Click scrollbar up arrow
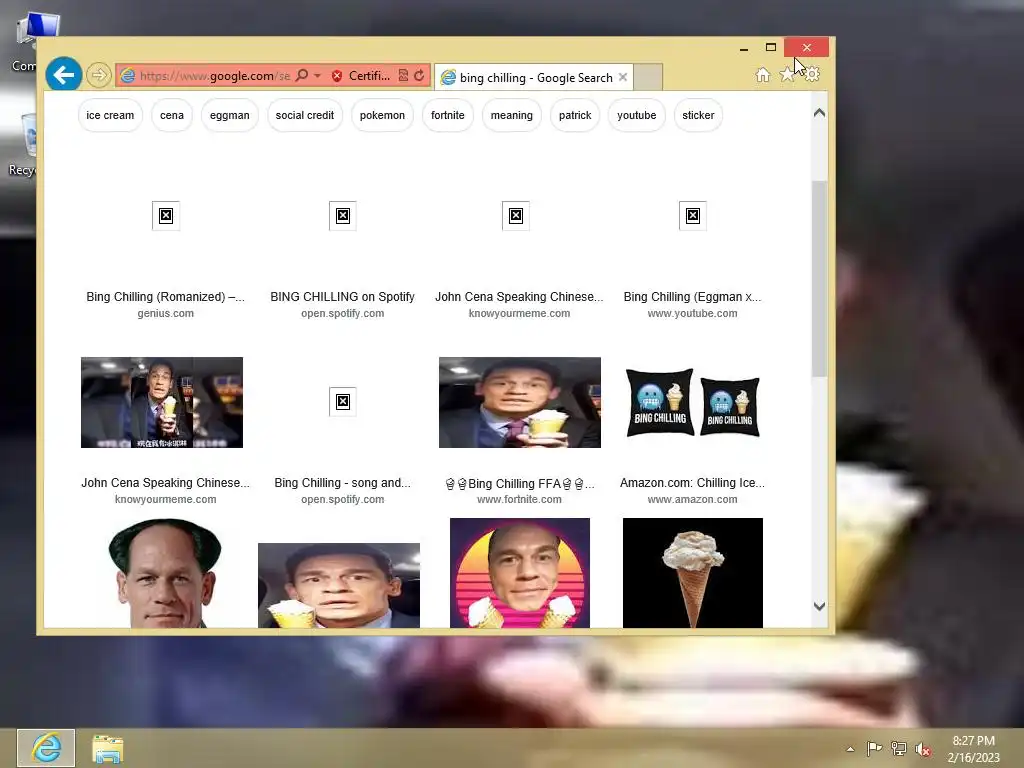 (820, 113)
